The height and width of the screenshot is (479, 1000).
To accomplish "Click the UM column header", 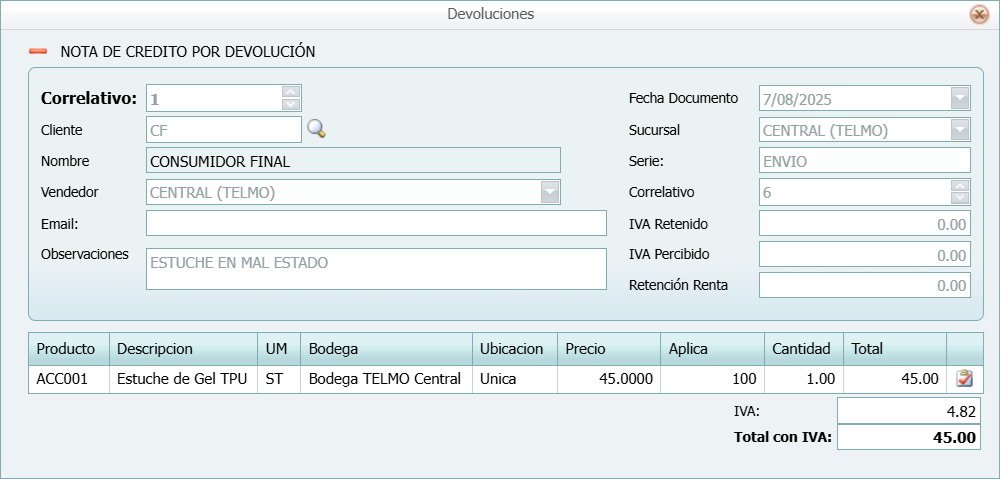I will (x=279, y=349).
